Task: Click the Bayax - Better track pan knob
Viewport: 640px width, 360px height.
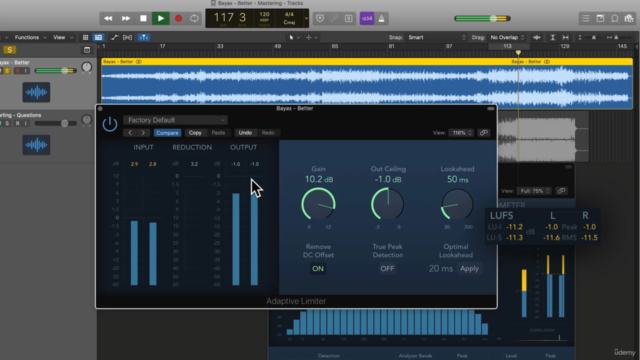Action: [x=87, y=67]
